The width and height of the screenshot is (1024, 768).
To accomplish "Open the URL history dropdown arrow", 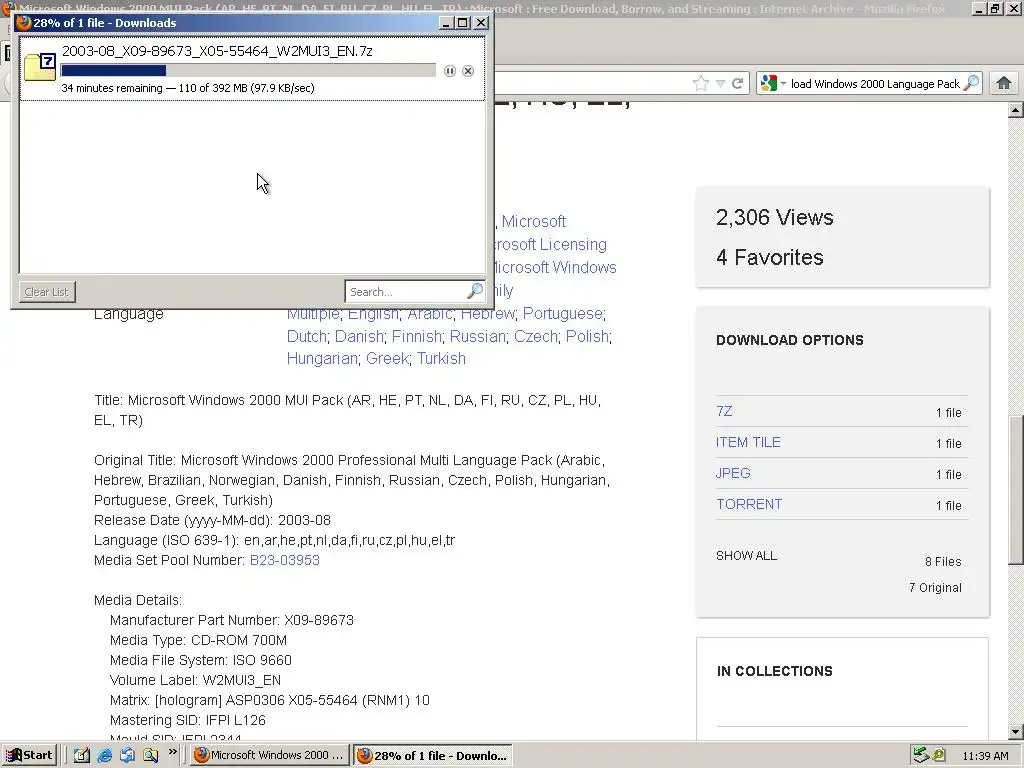I will (720, 84).
